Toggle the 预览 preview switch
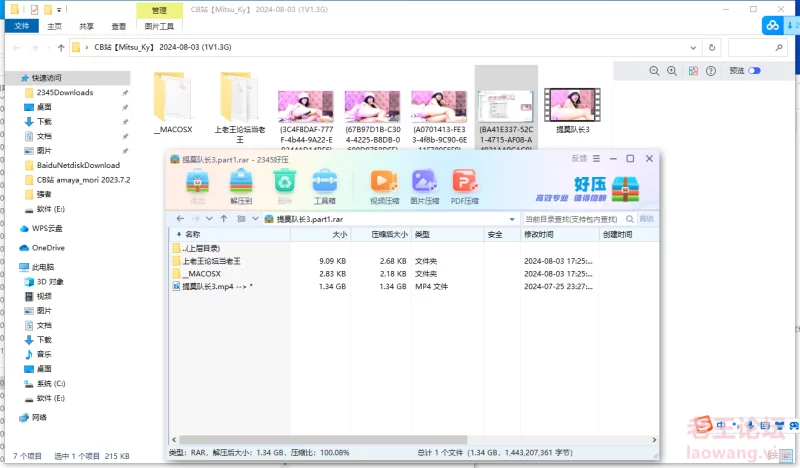The height and width of the screenshot is (468, 800). [x=754, y=71]
